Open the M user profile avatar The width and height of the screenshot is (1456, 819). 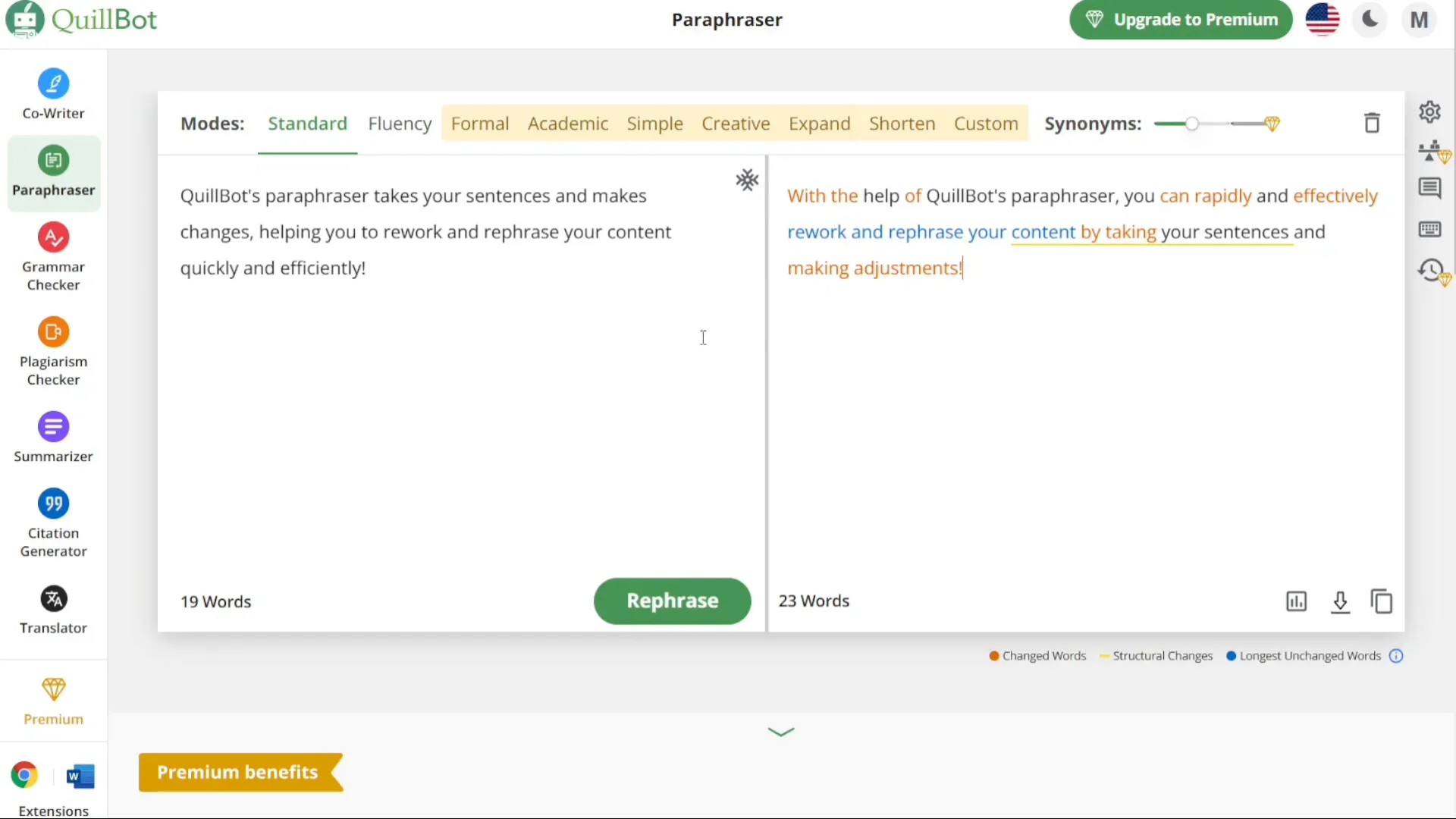tap(1419, 20)
